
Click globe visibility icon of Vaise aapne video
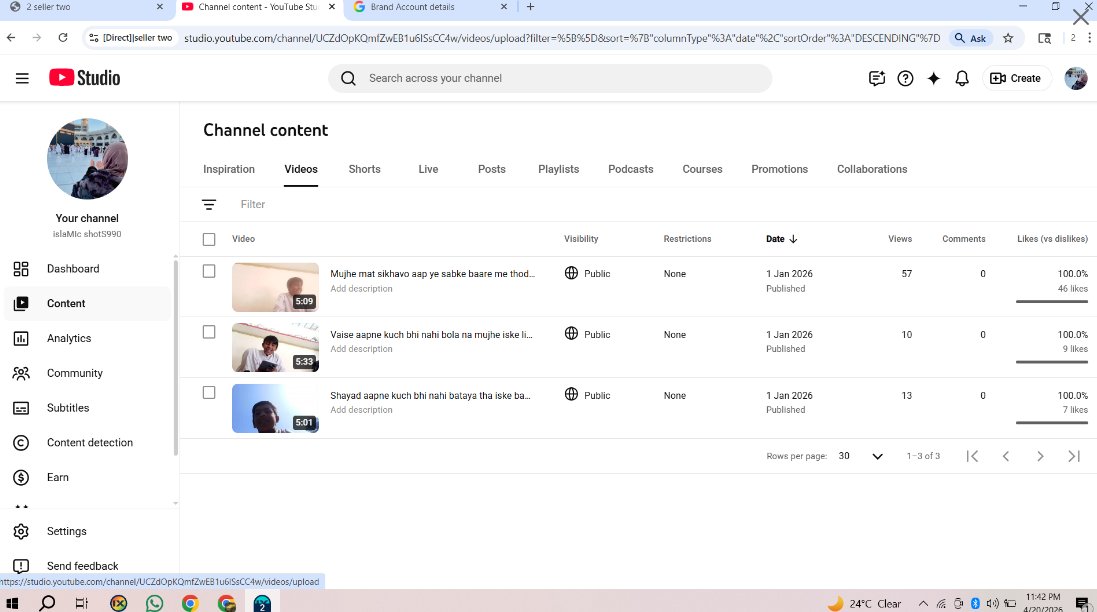[x=572, y=334]
